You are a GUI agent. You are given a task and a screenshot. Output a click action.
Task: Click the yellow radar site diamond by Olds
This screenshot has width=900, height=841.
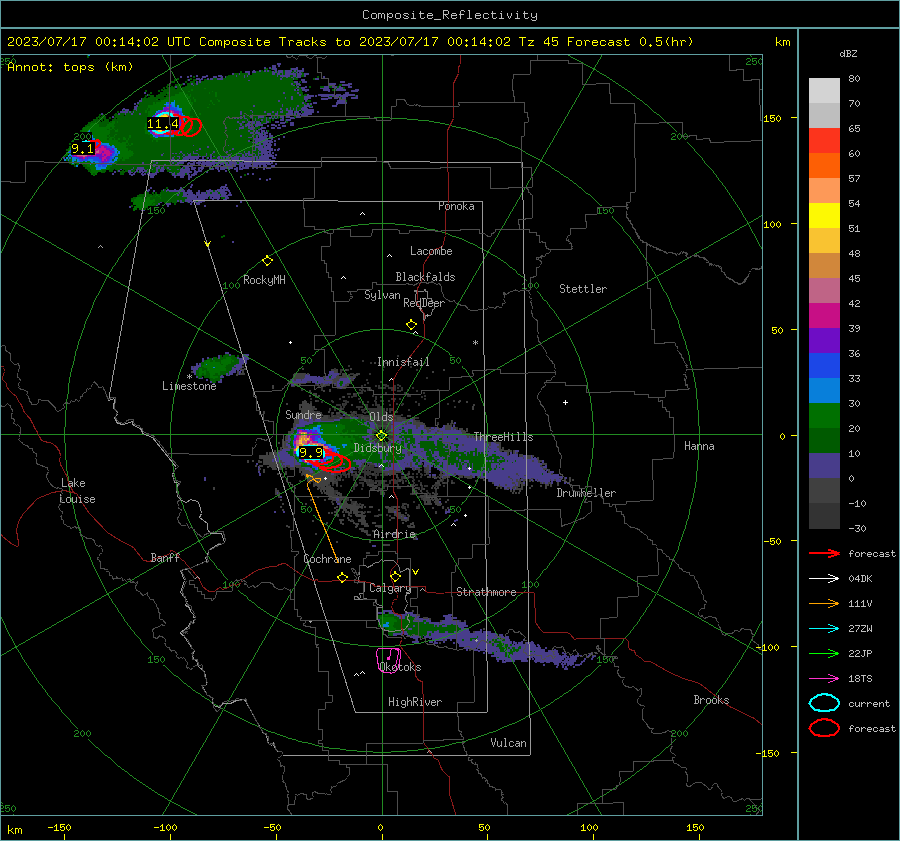381,436
